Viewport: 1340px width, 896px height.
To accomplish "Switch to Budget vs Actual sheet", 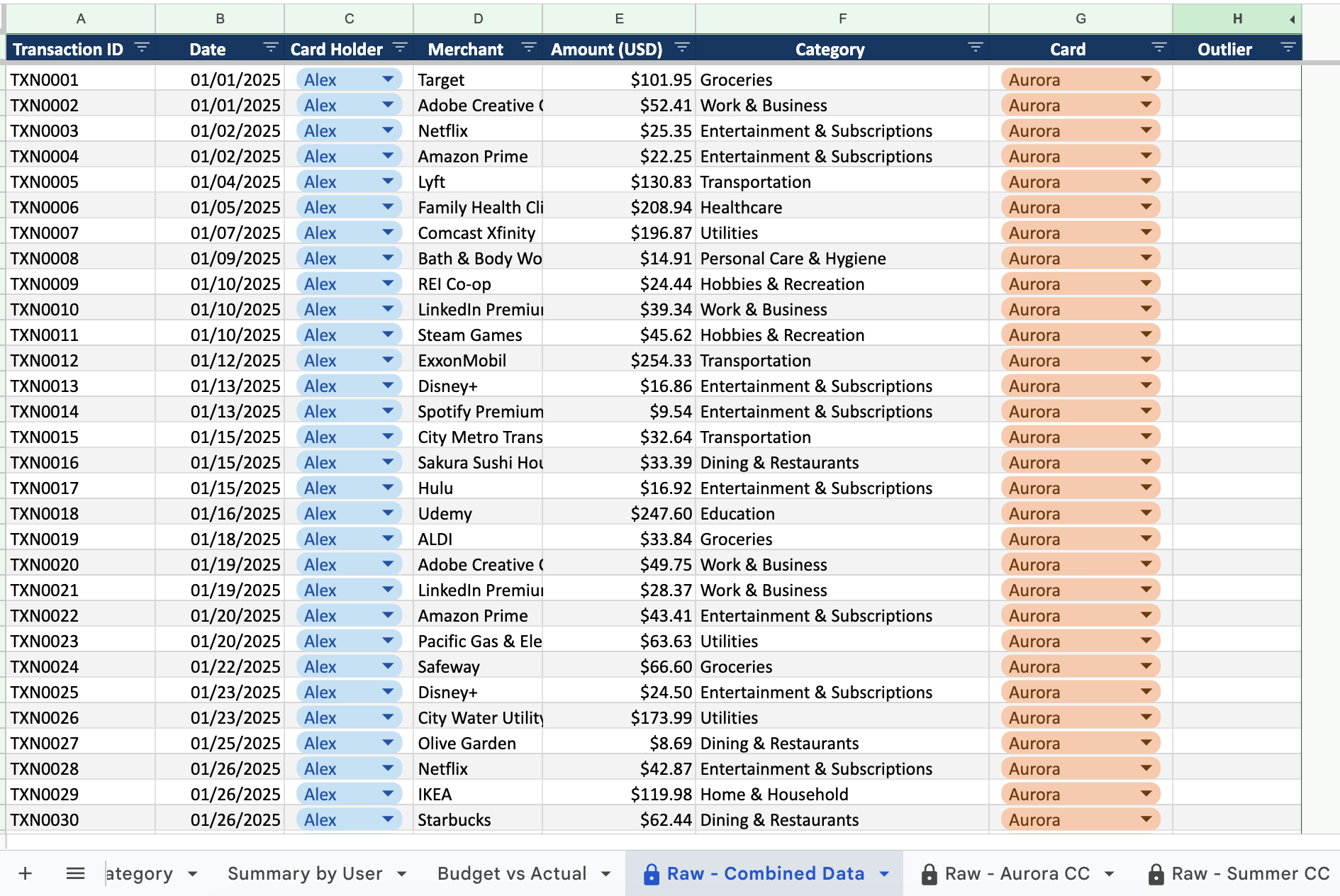I will pos(512,873).
